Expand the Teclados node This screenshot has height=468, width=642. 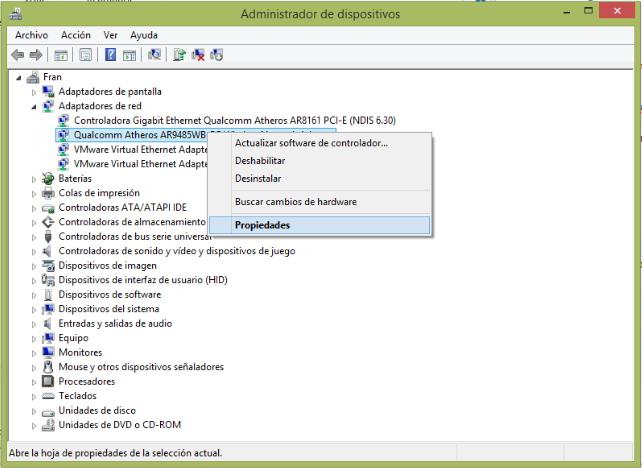point(34,396)
